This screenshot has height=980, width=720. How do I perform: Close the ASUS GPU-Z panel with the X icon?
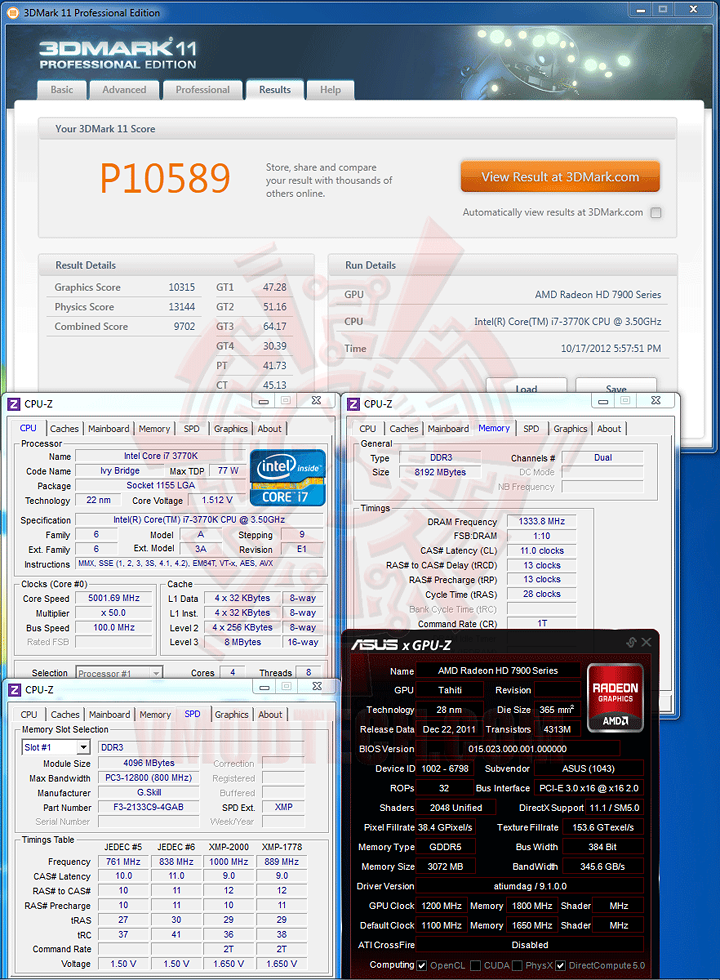(x=646, y=642)
